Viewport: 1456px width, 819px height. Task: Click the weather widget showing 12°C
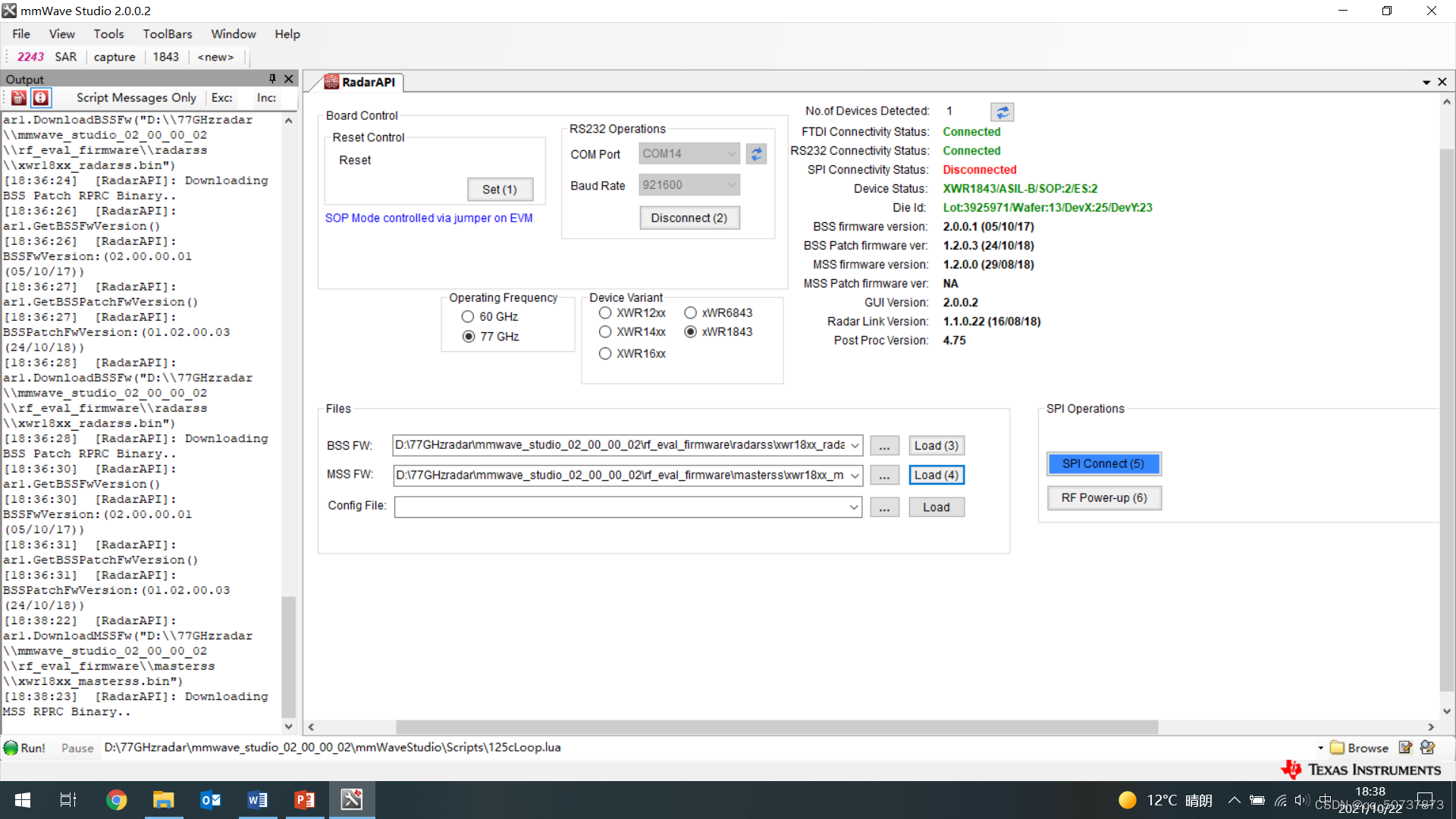1165,800
